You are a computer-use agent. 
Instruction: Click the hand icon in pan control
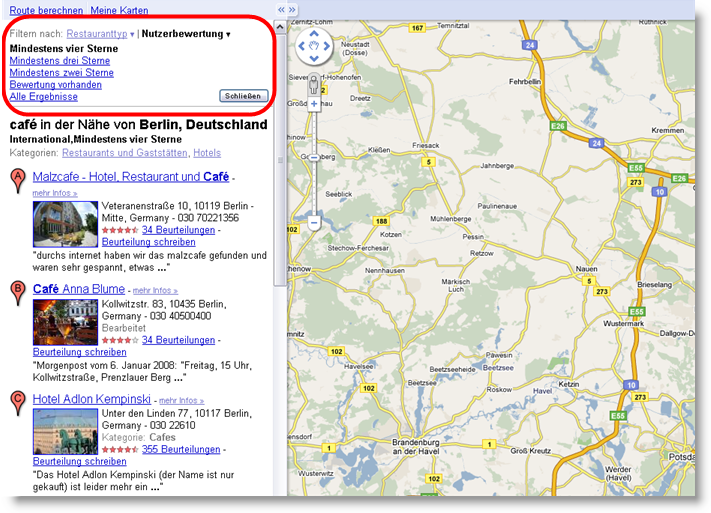coord(314,46)
